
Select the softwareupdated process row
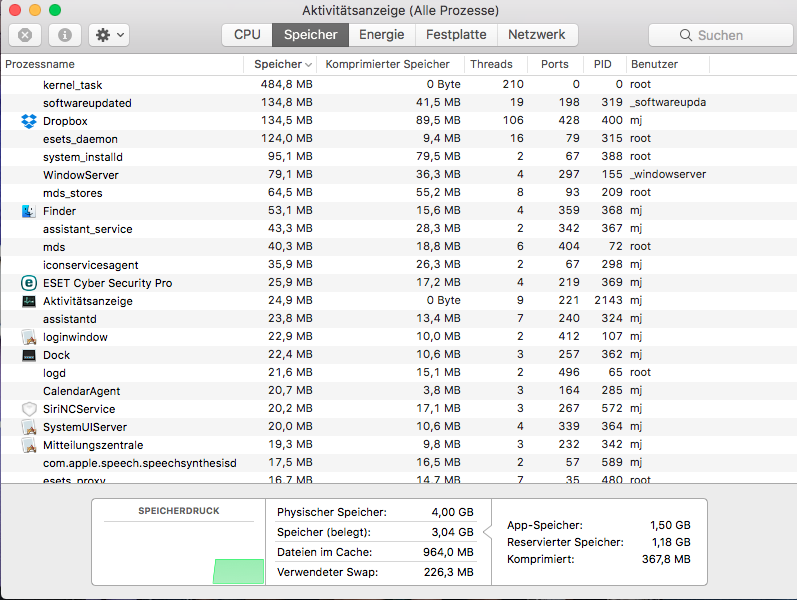pos(398,103)
